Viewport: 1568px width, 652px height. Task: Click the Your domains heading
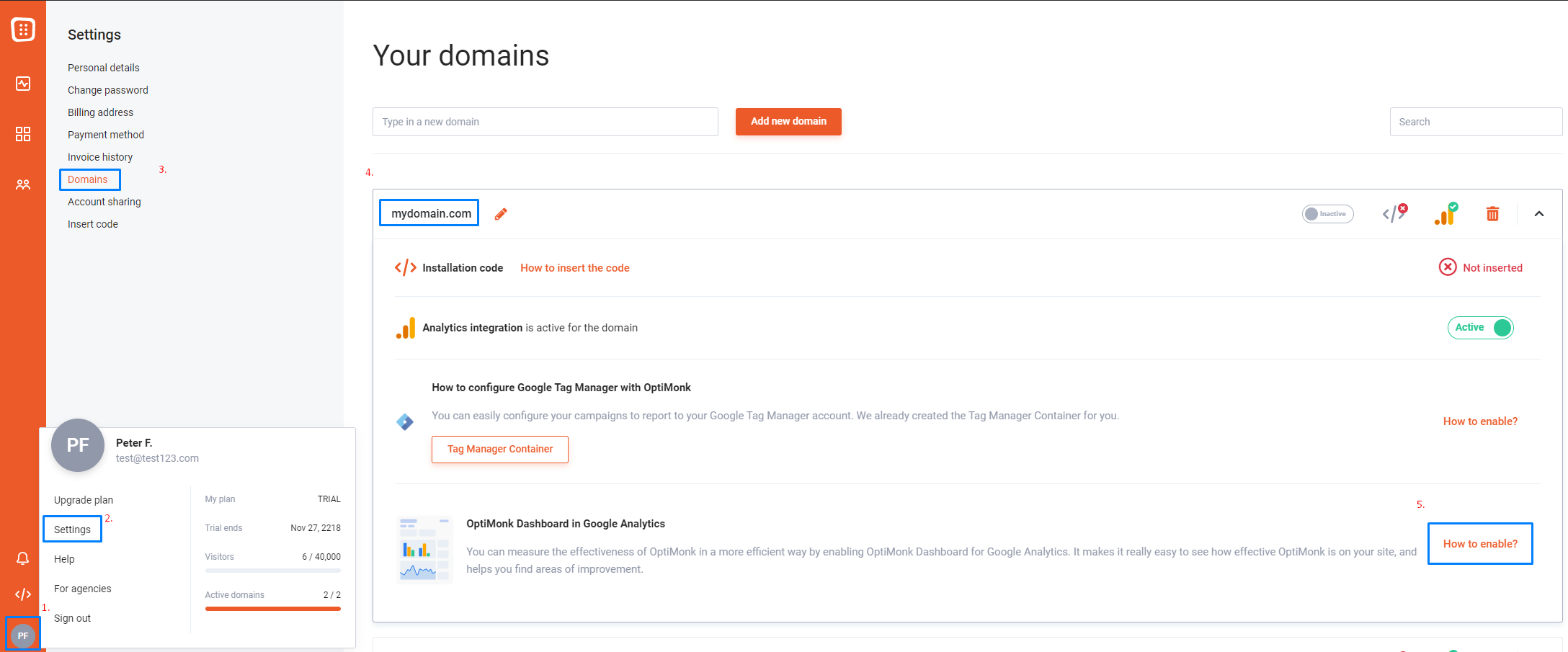461,55
